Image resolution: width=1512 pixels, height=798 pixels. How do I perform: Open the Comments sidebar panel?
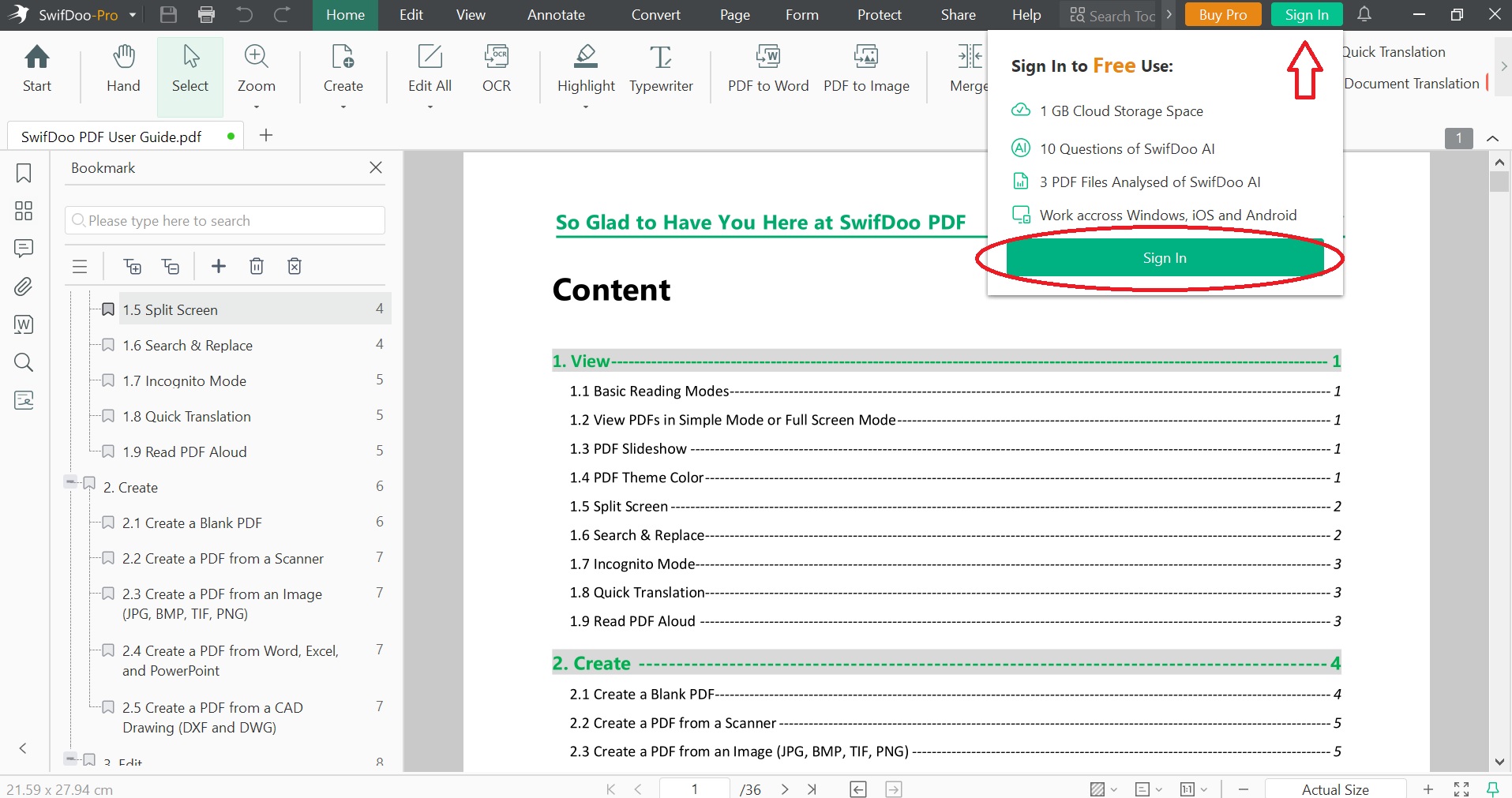click(24, 249)
